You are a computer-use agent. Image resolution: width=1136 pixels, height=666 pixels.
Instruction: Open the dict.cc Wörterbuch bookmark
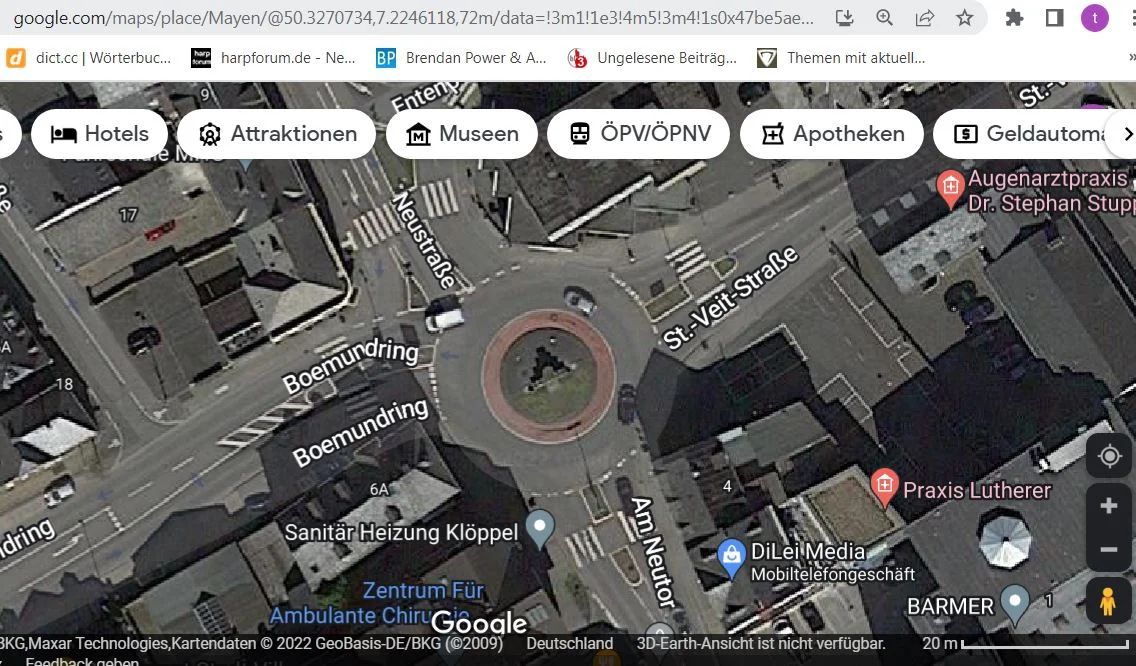(x=88, y=58)
